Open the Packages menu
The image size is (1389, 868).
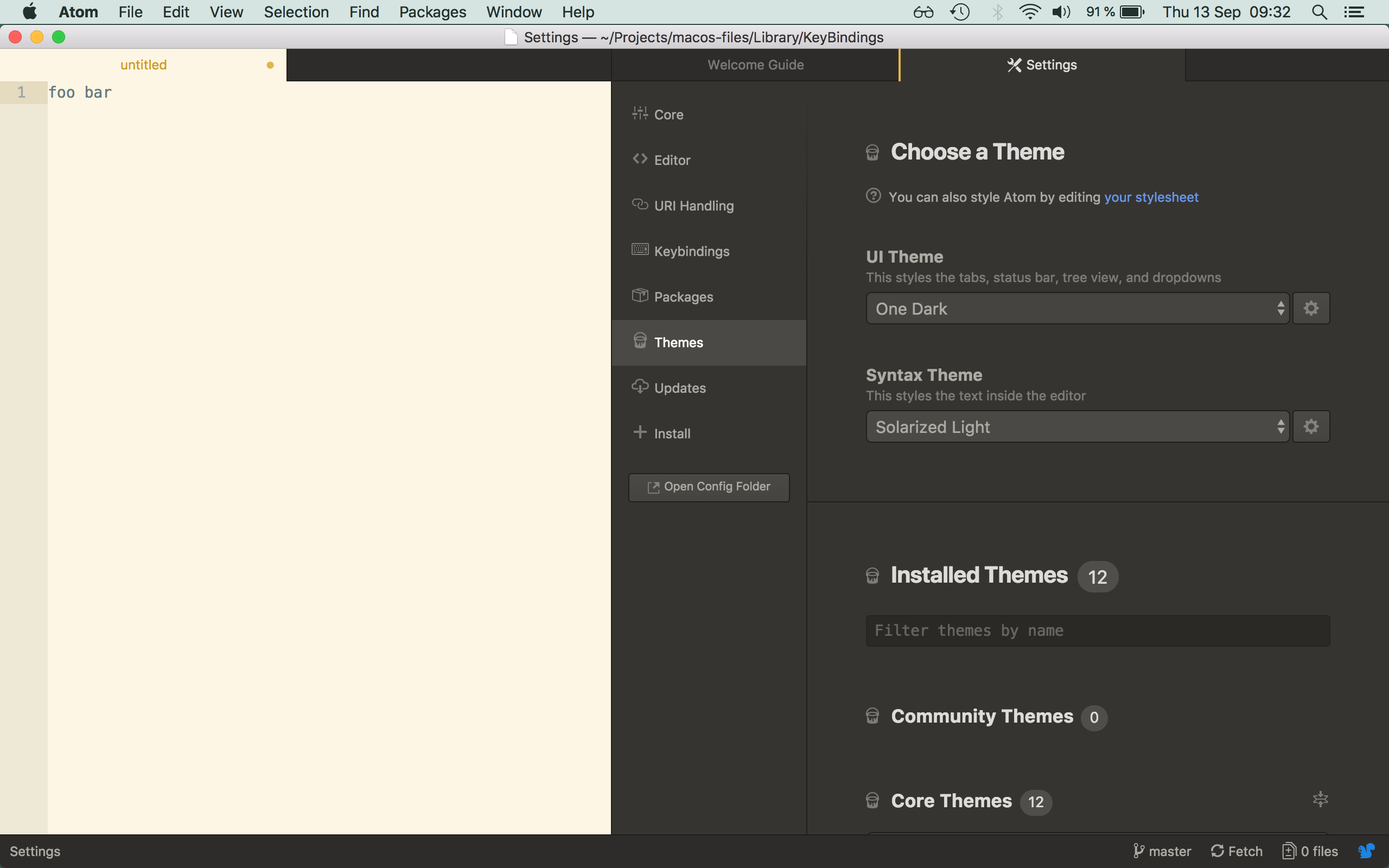click(432, 11)
